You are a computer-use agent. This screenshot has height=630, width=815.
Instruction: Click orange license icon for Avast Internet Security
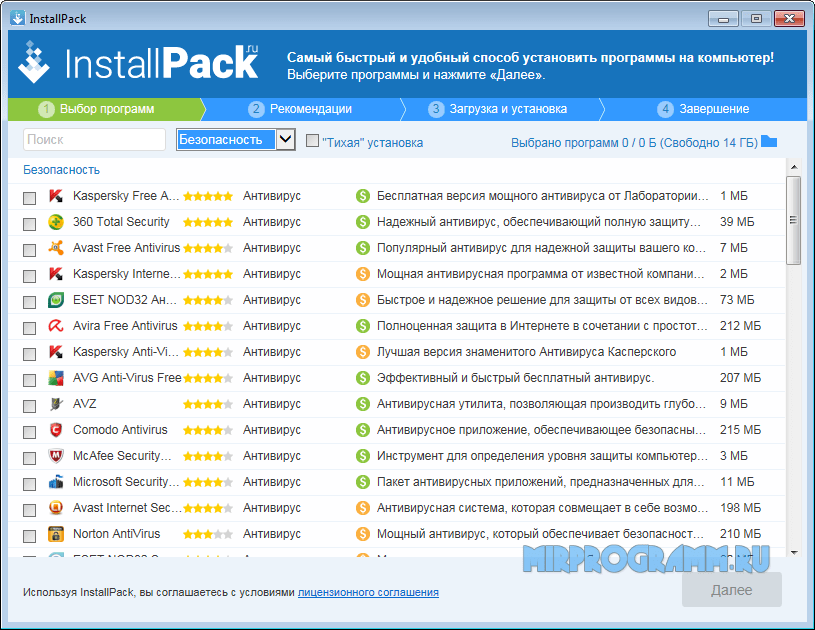363,508
